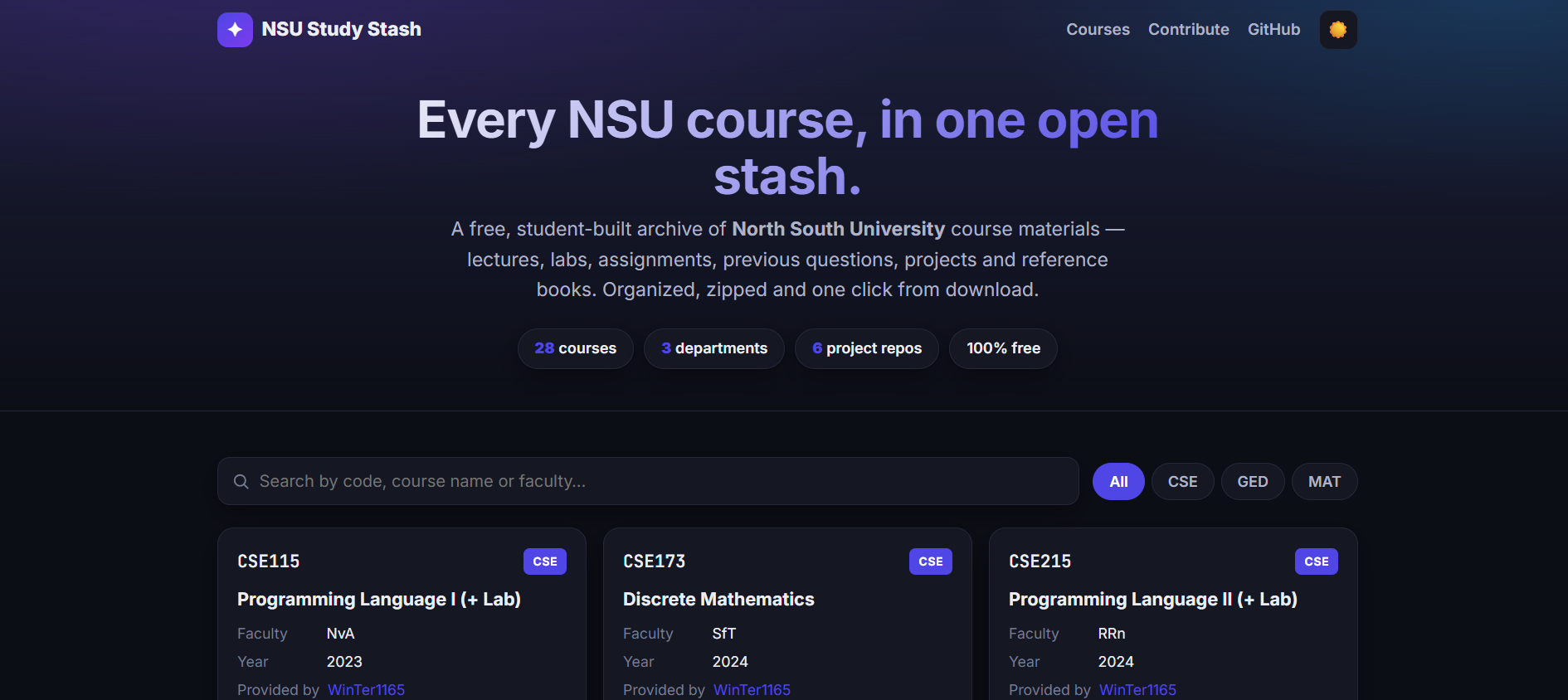
Task: Click the CSE173 course code
Action: point(655,561)
